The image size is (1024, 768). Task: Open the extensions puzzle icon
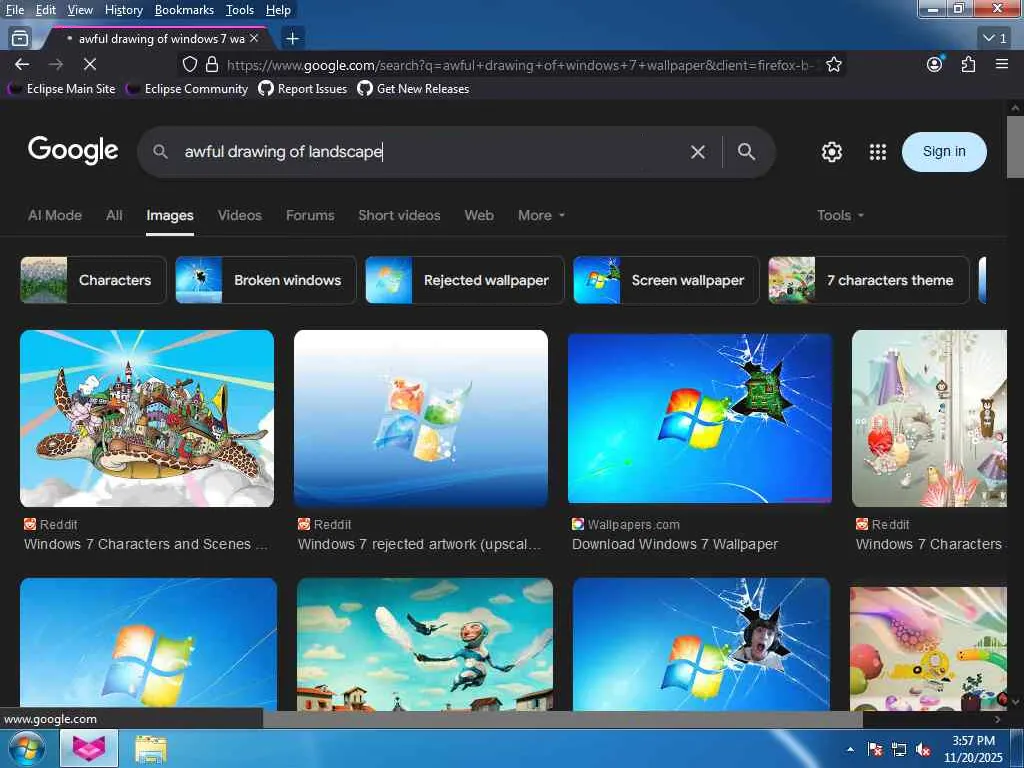point(968,64)
